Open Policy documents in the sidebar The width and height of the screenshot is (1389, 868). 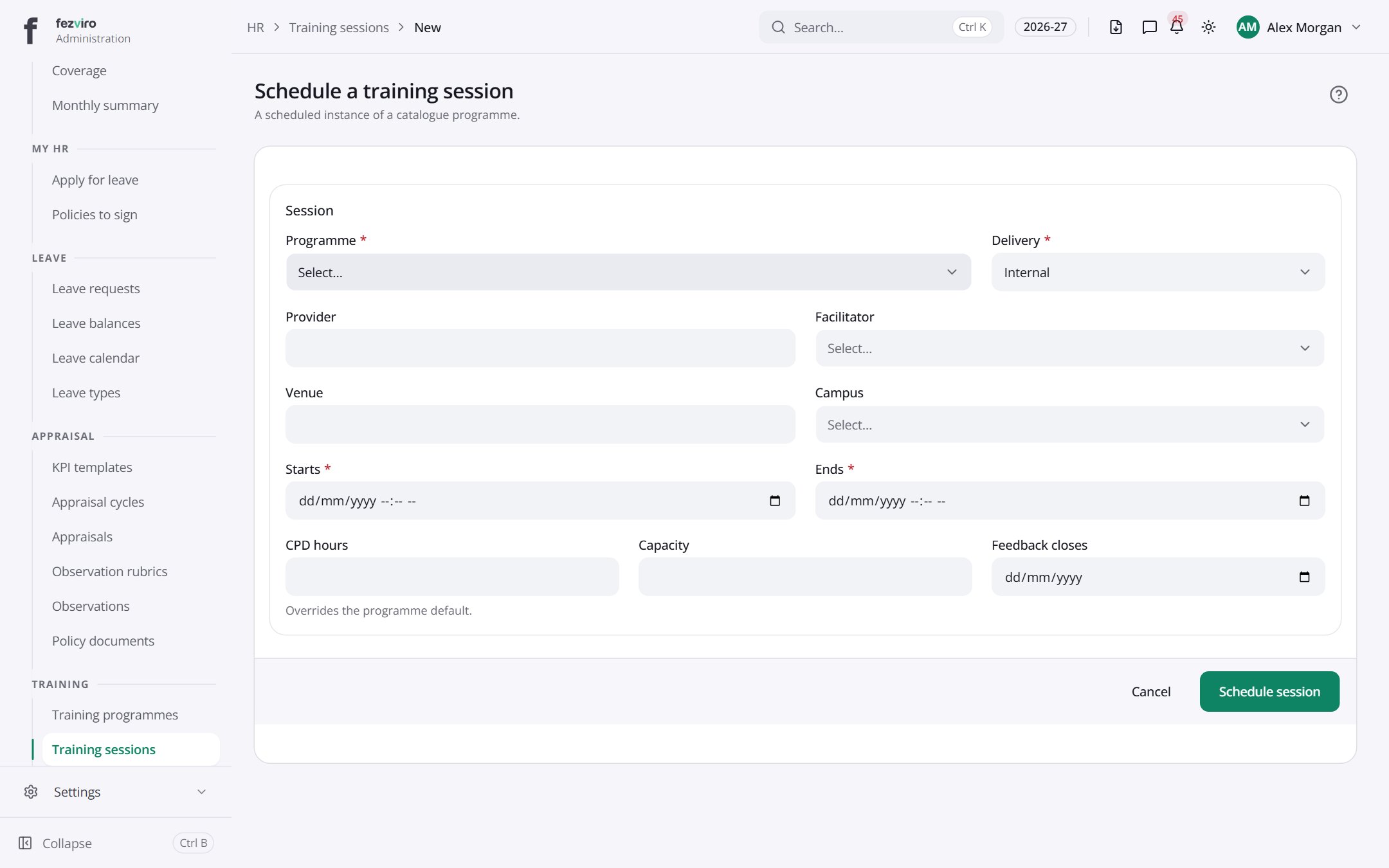tap(103, 641)
